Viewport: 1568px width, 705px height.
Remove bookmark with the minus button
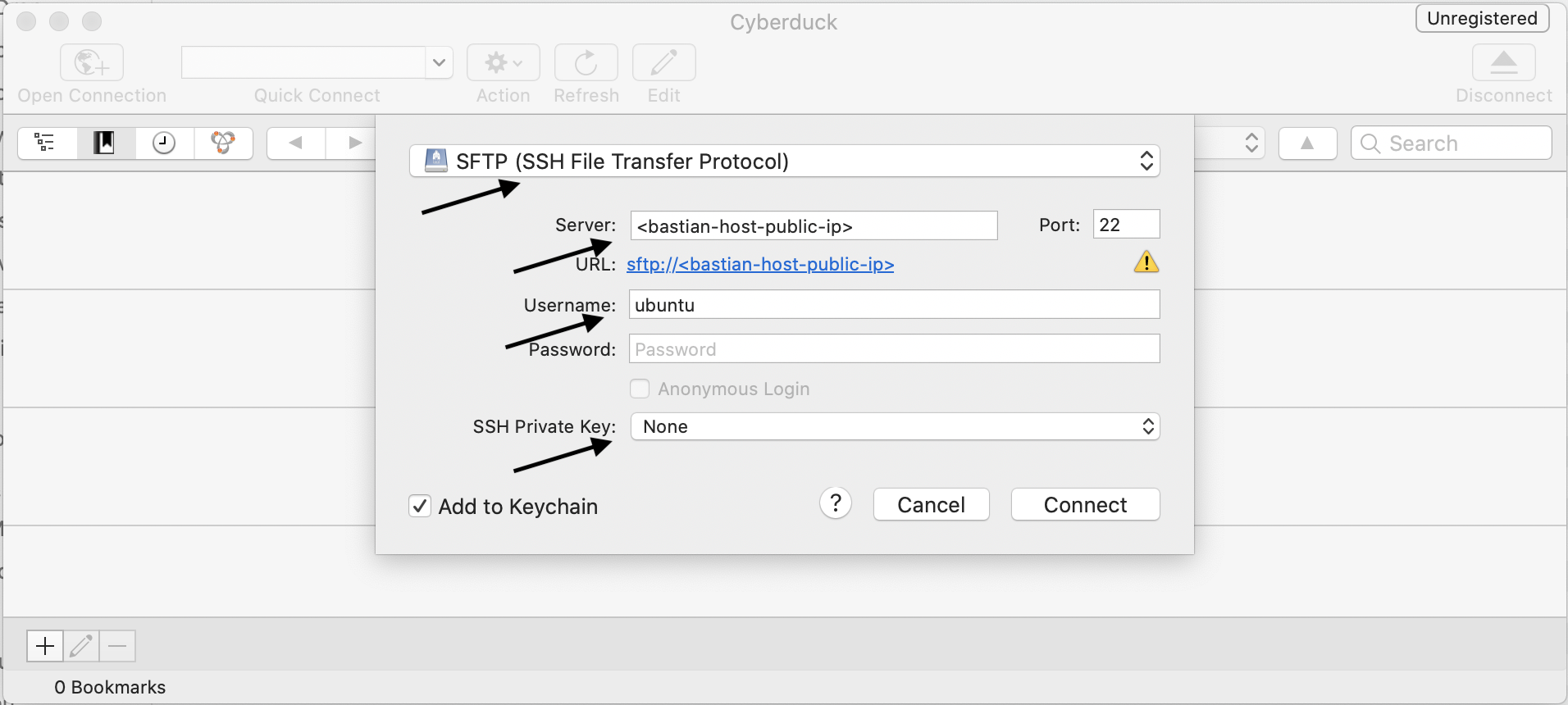(x=117, y=646)
